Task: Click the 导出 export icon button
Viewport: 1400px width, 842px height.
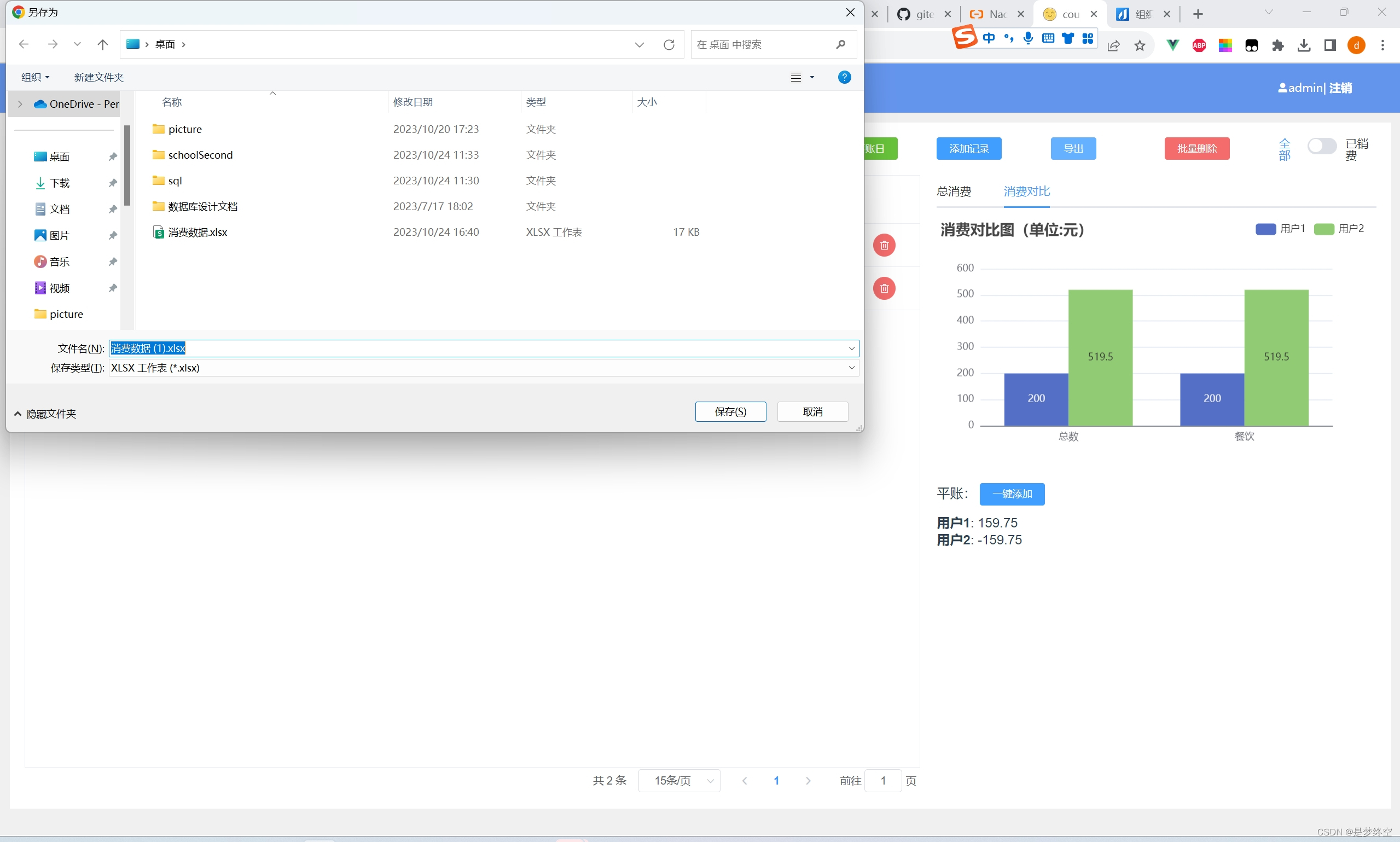Action: (1074, 148)
